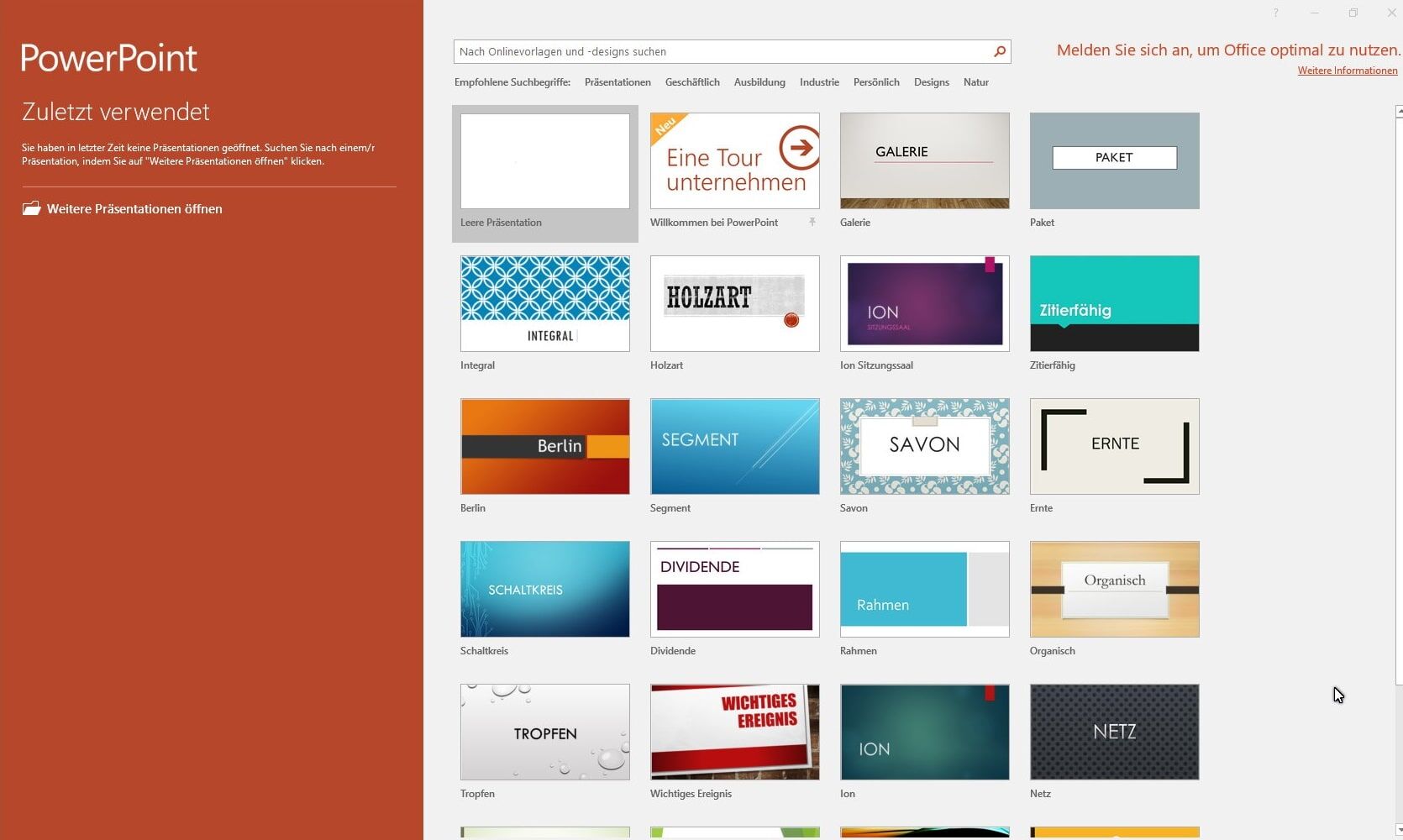
Task: Select the Tropfen template thumbnail
Action: (545, 732)
